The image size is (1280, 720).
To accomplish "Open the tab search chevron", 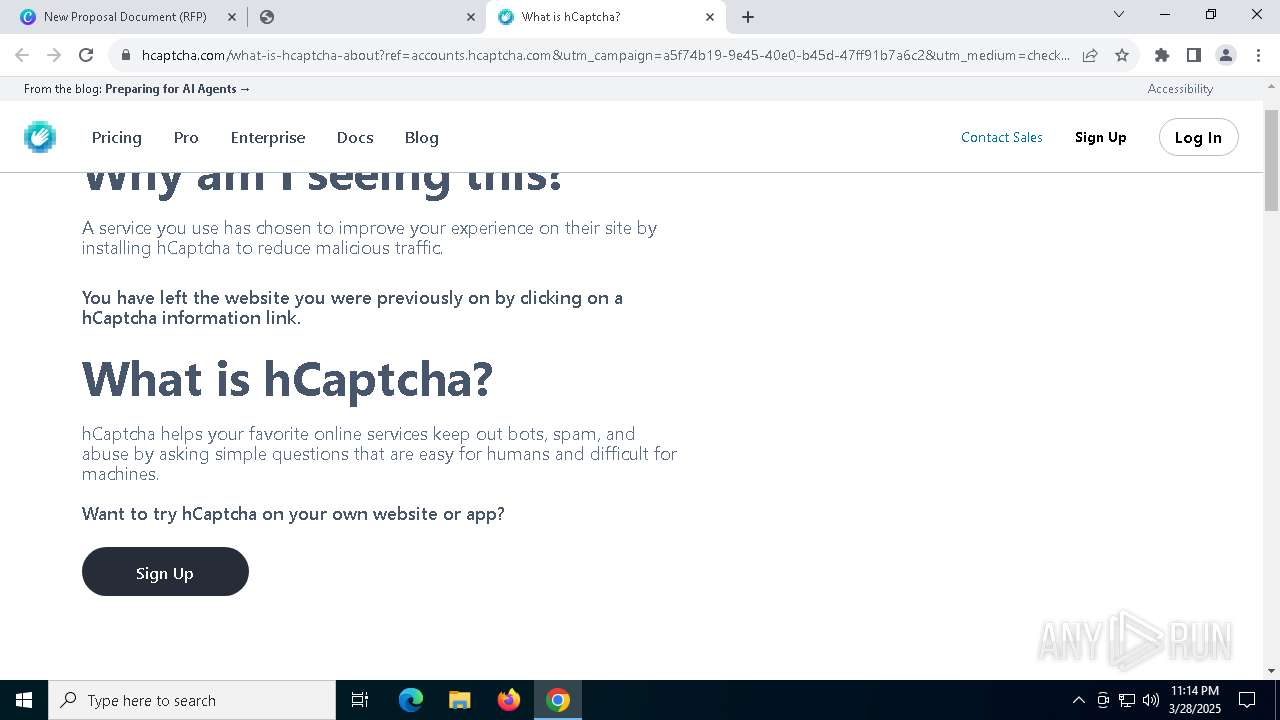I will pyautogui.click(x=1119, y=15).
